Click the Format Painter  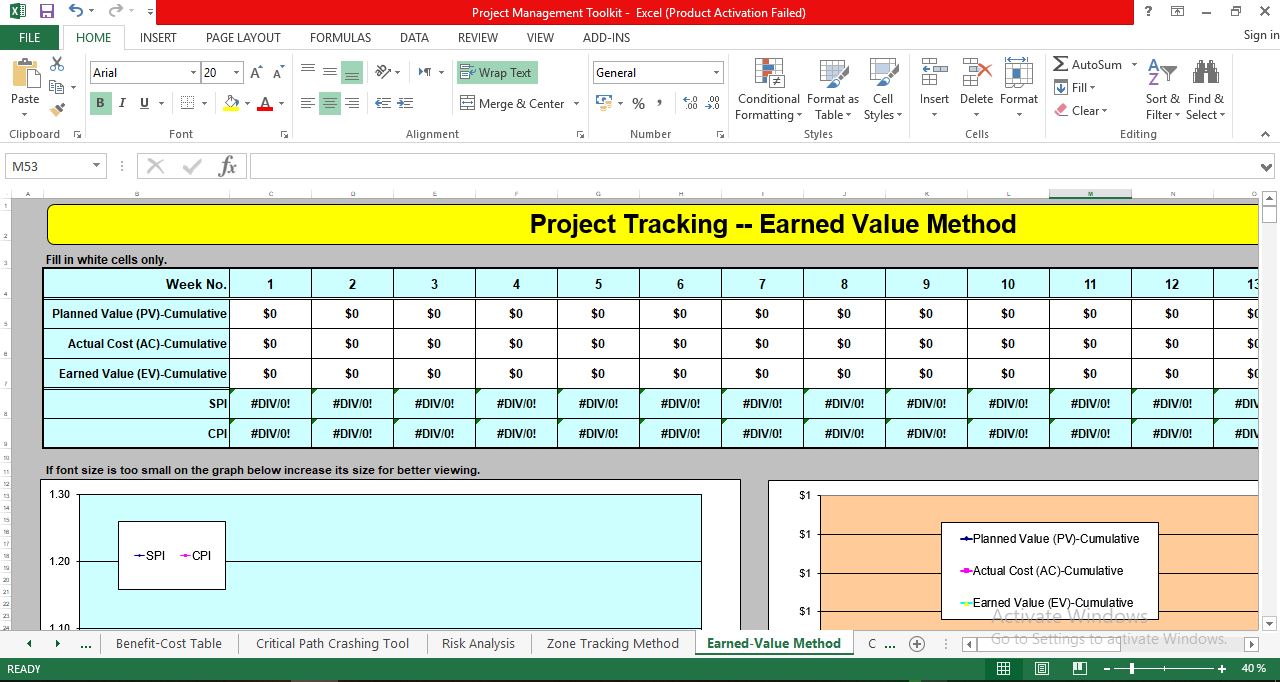click(59, 110)
